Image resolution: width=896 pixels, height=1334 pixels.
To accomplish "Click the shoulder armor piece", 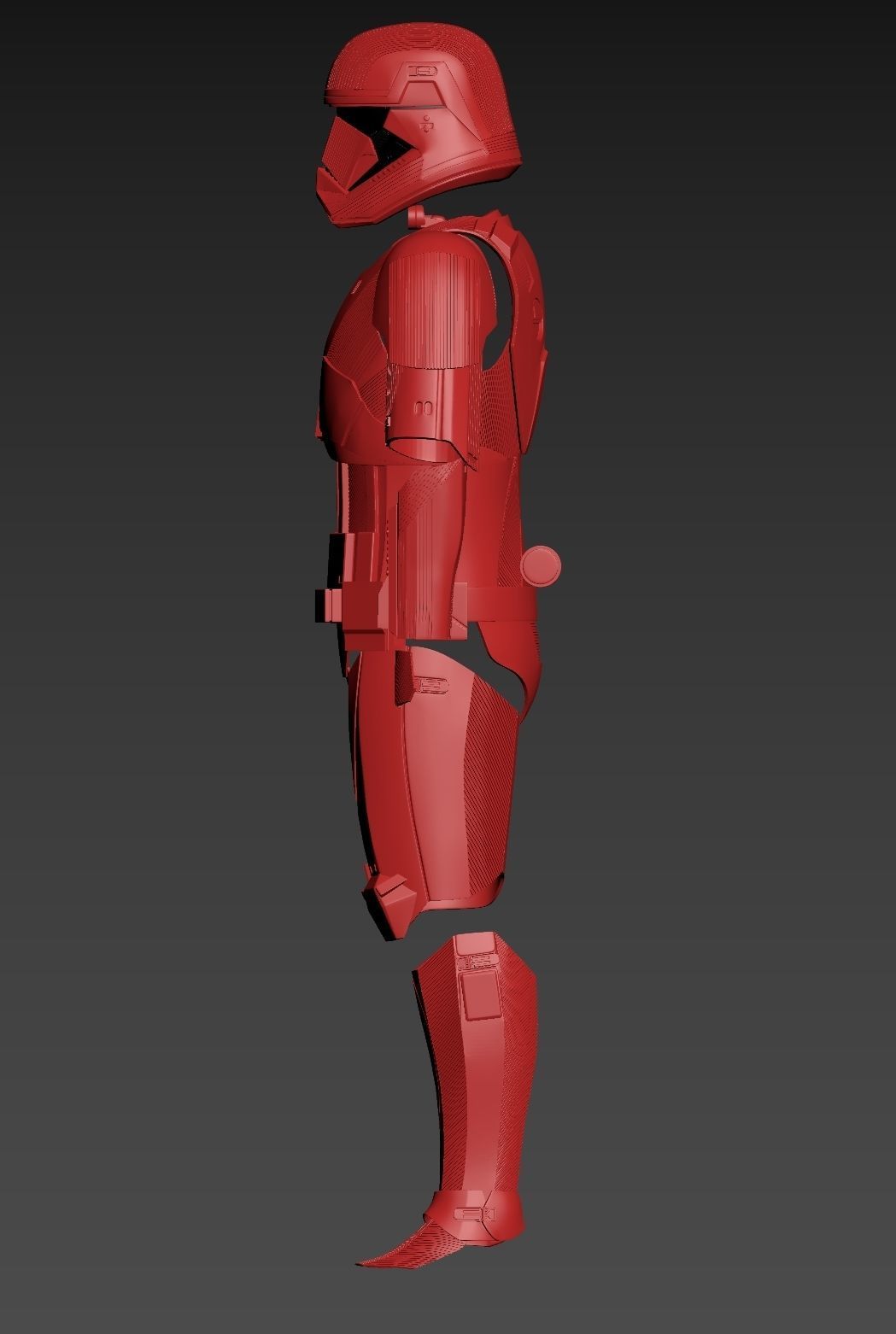I will [436, 299].
